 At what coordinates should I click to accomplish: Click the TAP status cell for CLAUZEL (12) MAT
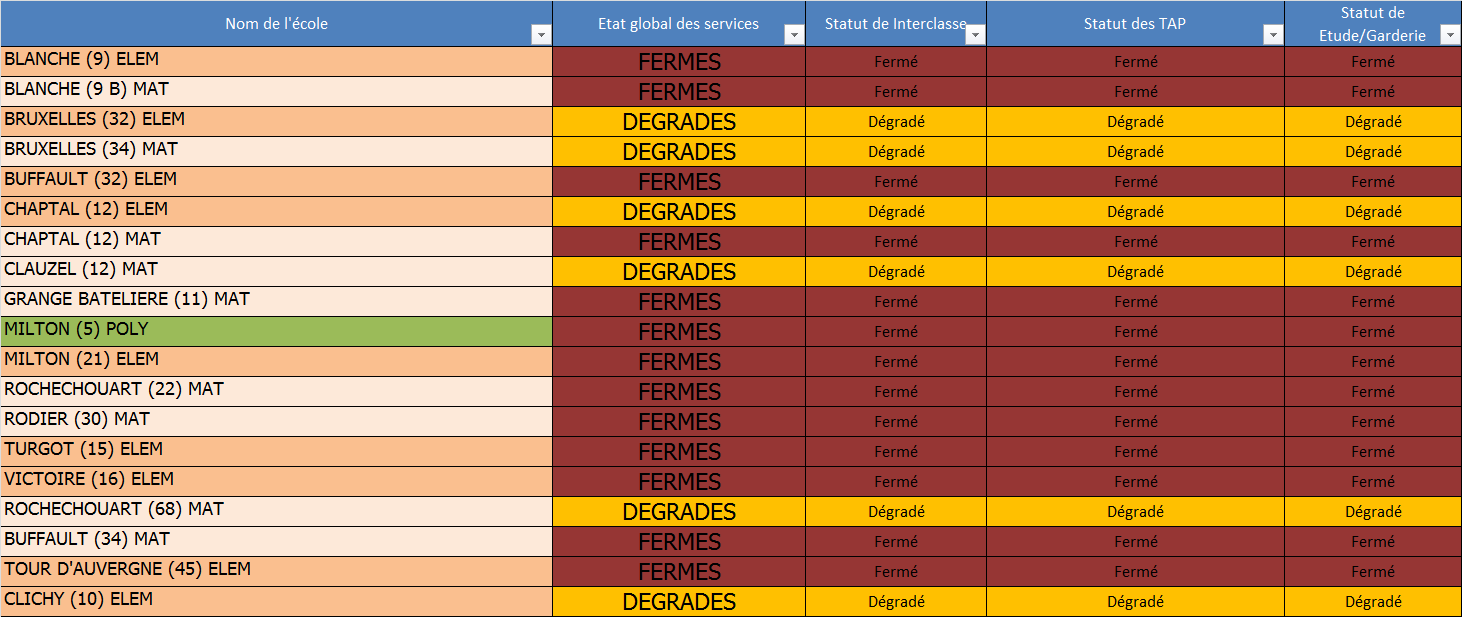(1135, 272)
